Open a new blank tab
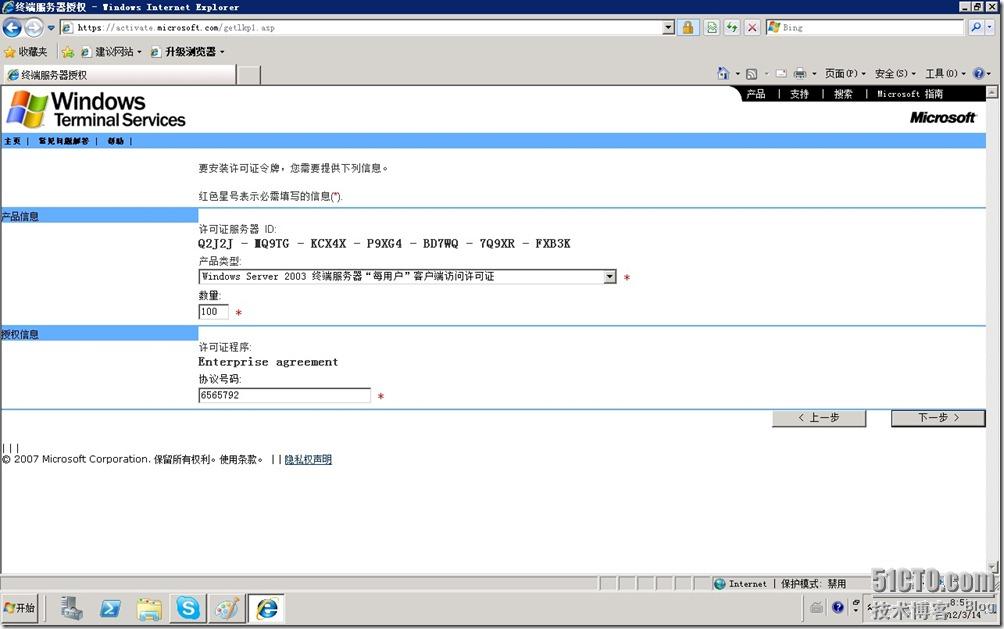The image size is (1004, 629). point(249,76)
